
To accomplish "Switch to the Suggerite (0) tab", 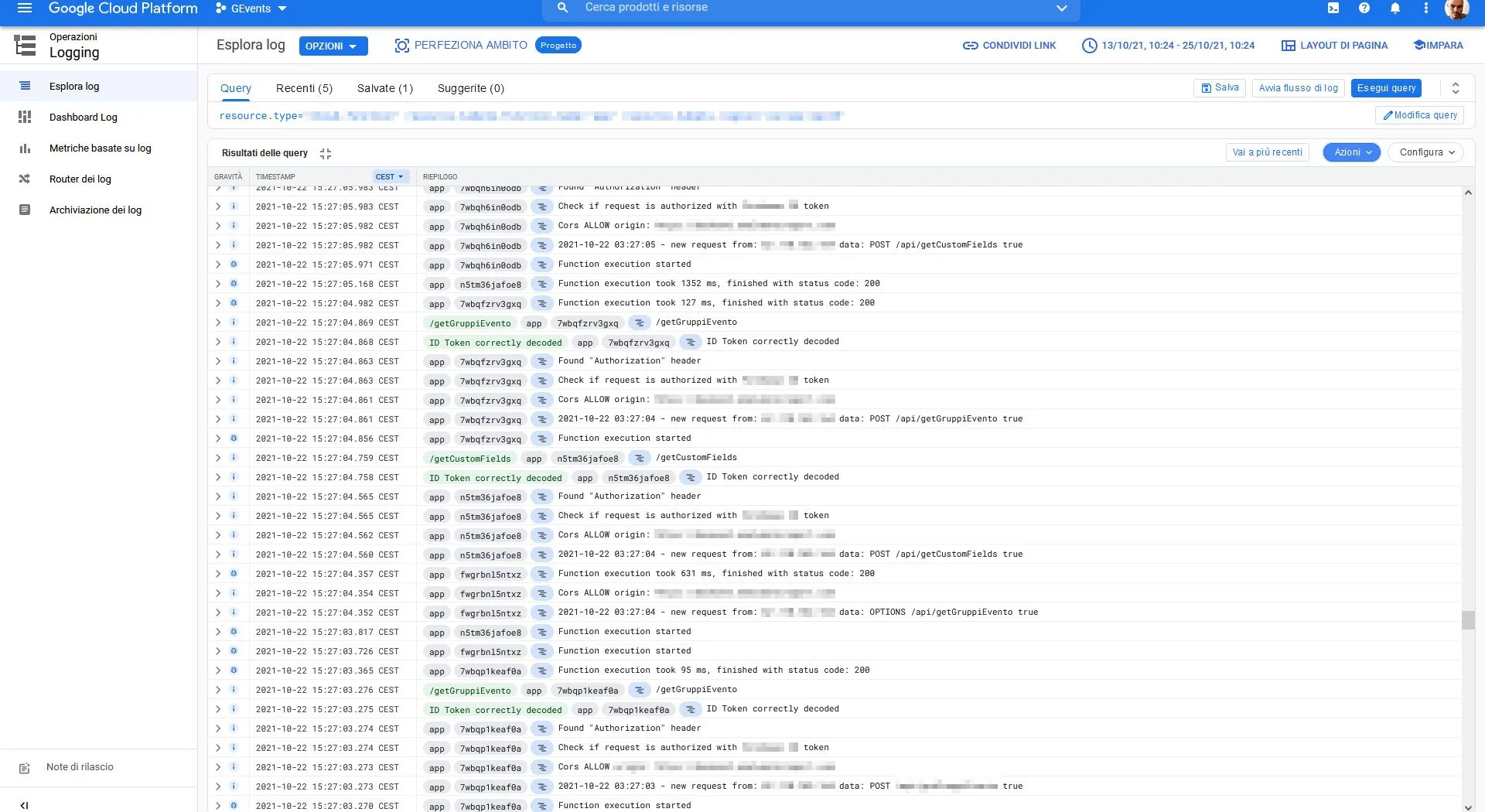I will 471,88.
